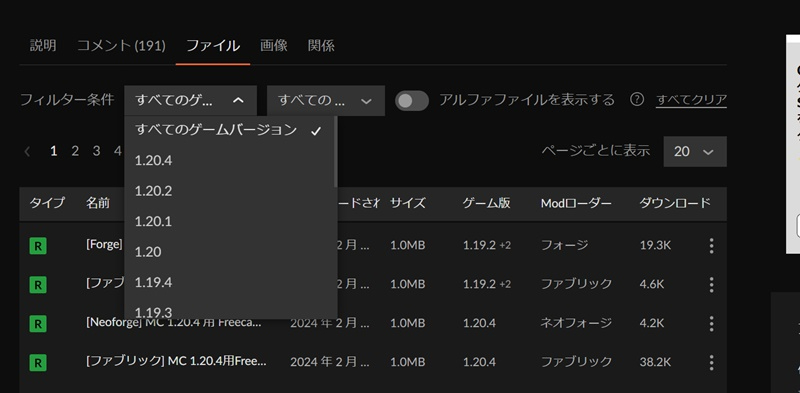Click the R release badge in 19.3K row

click(38, 246)
